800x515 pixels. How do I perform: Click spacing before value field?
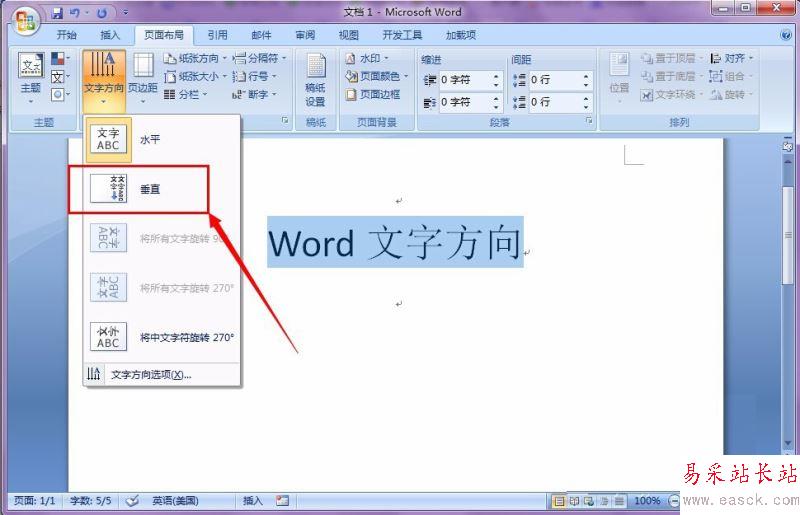point(554,80)
